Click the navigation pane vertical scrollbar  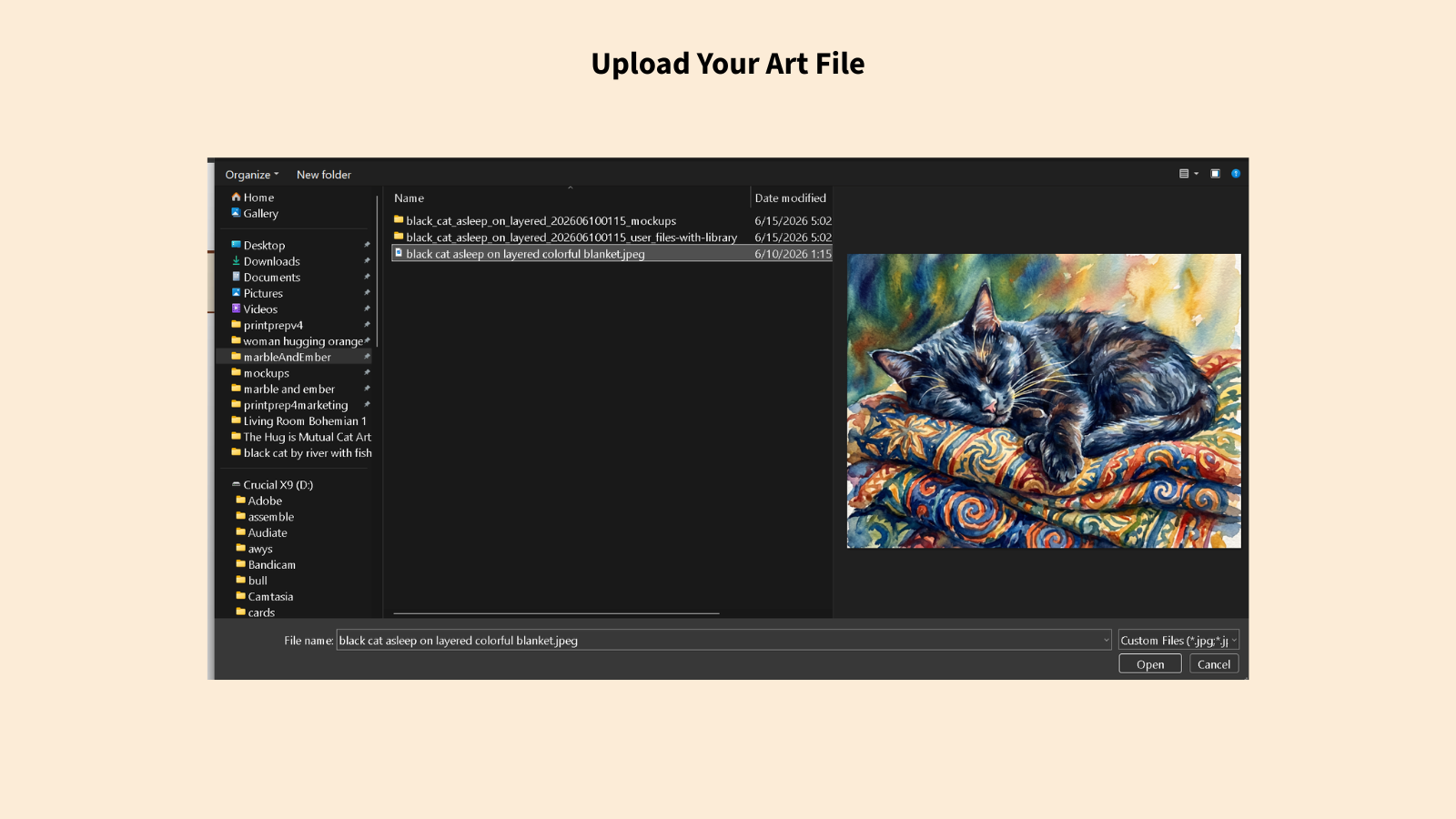(377, 269)
